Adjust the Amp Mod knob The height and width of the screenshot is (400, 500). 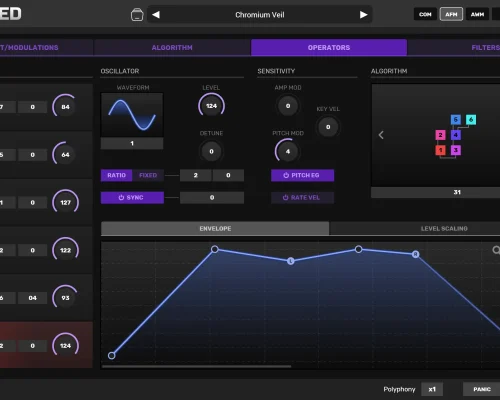288,106
